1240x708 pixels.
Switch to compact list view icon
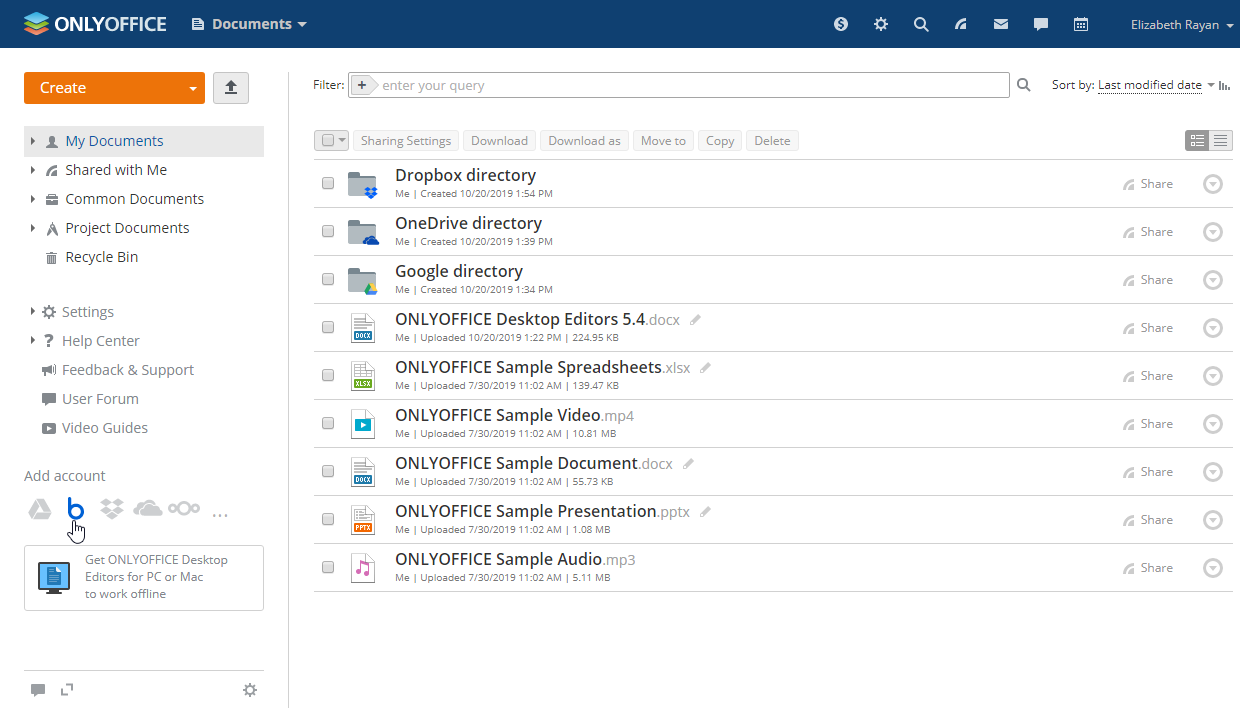coord(1221,141)
